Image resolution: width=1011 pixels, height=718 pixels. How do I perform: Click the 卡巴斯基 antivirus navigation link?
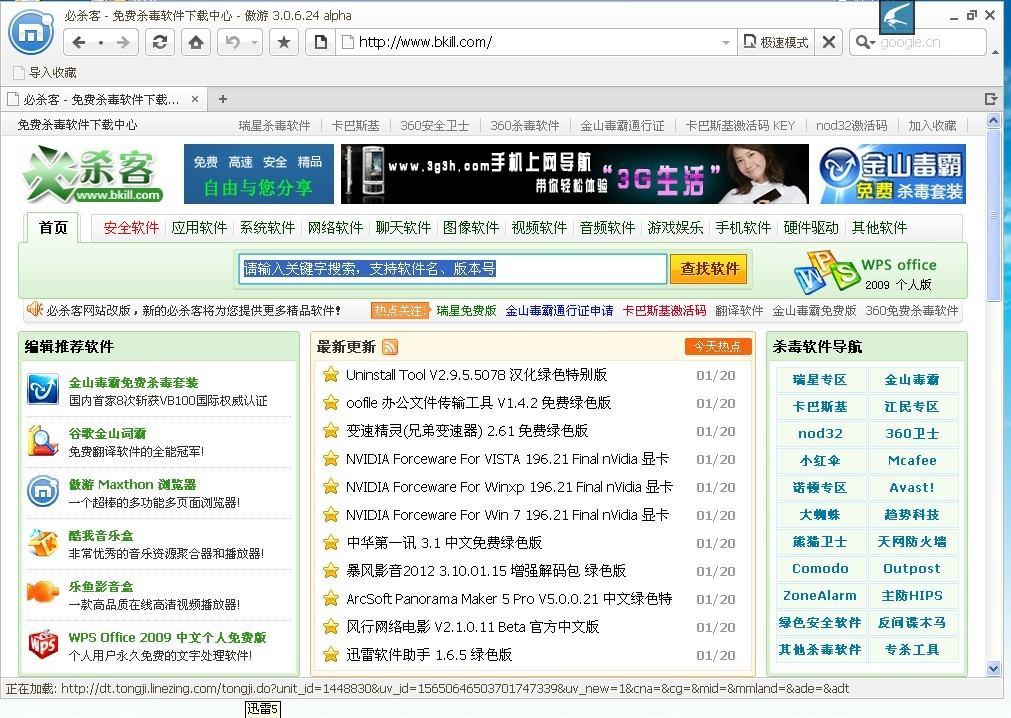(x=820, y=407)
